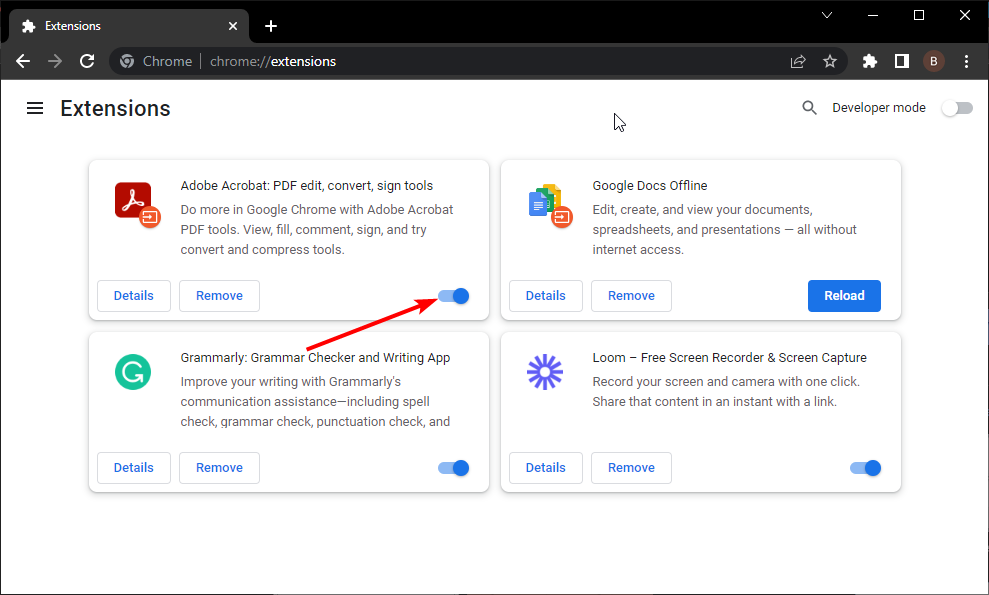Open a new tab with the plus button
The width and height of the screenshot is (989, 595).
[271, 26]
